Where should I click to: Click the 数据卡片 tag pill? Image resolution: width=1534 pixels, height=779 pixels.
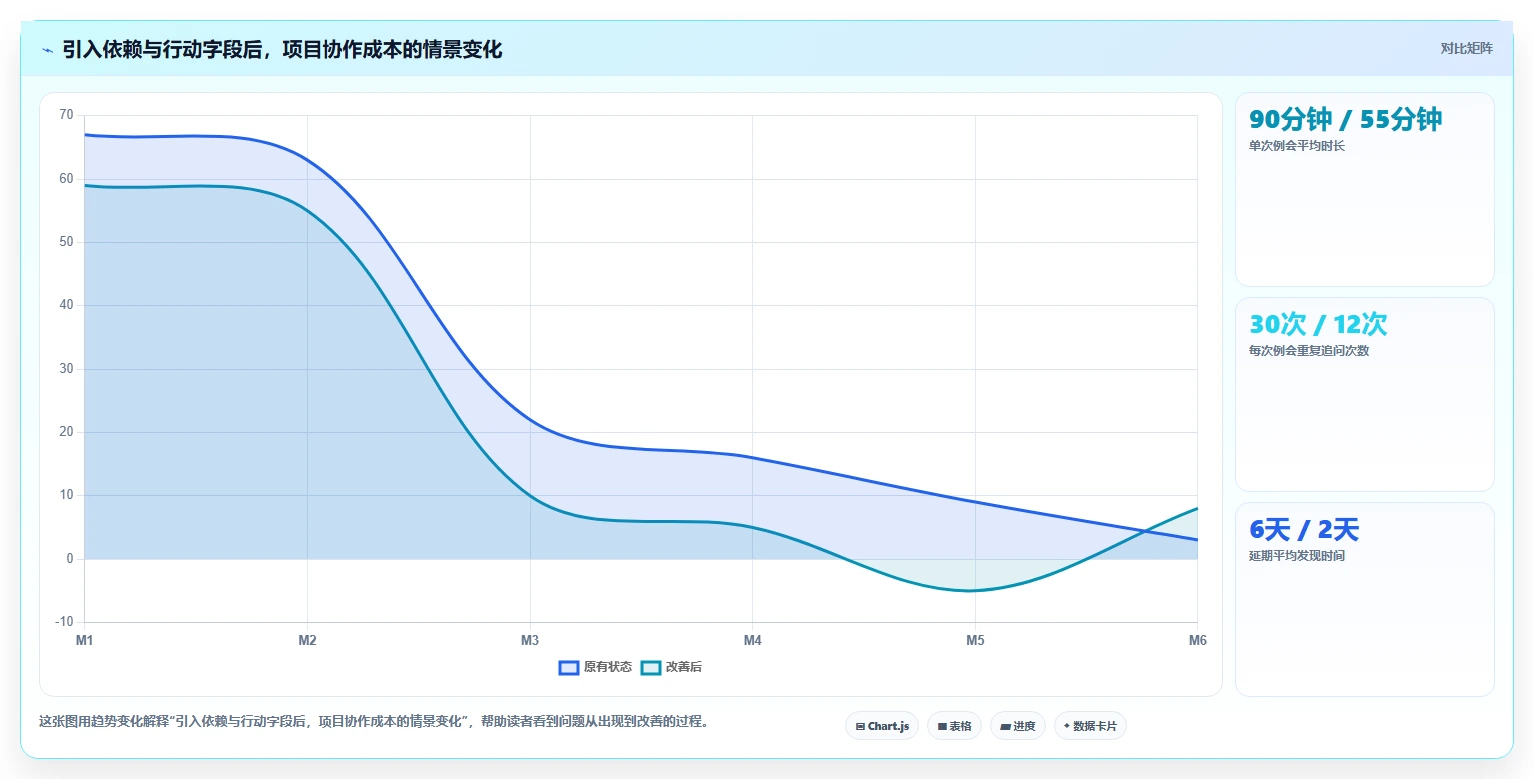point(1090,726)
